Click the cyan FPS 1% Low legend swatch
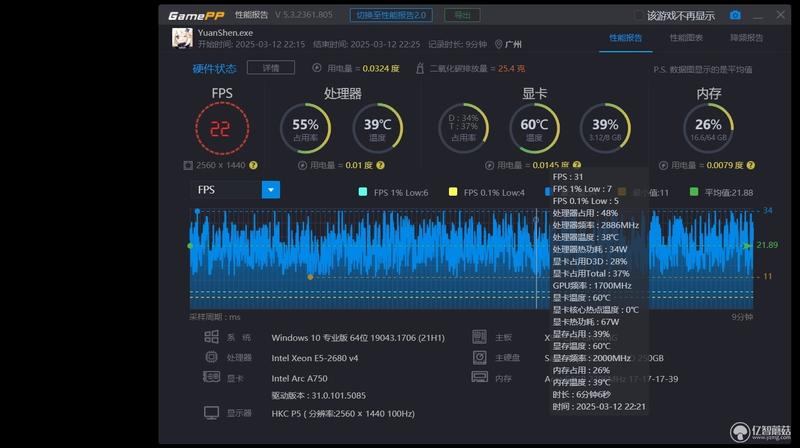 point(363,192)
